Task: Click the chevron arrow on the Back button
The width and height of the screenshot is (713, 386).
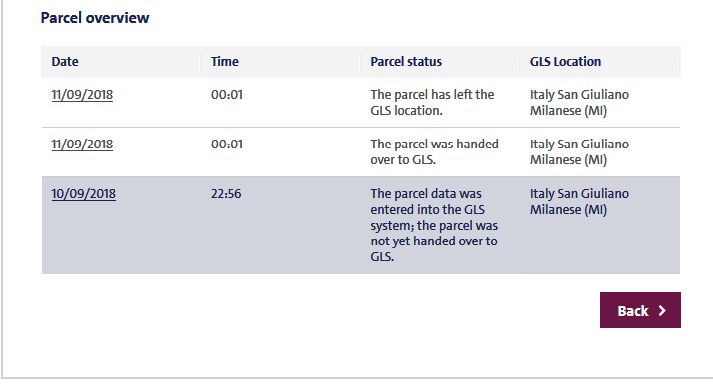Action: [662, 311]
